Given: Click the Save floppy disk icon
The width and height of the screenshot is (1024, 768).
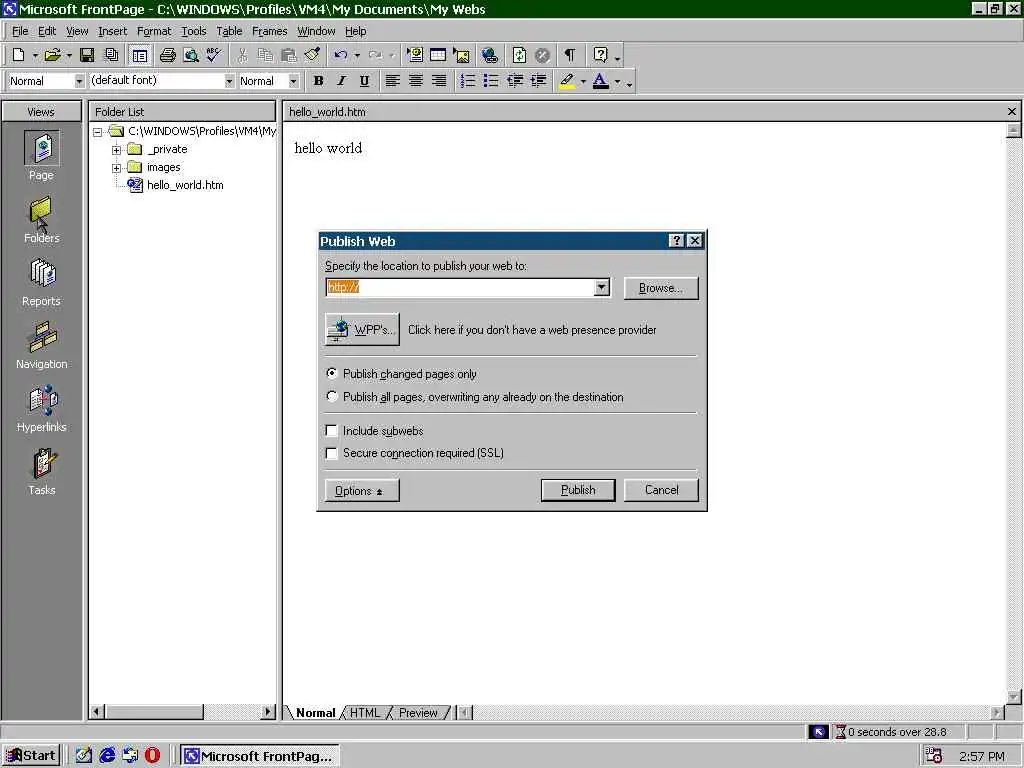Looking at the screenshot, I should [87, 56].
